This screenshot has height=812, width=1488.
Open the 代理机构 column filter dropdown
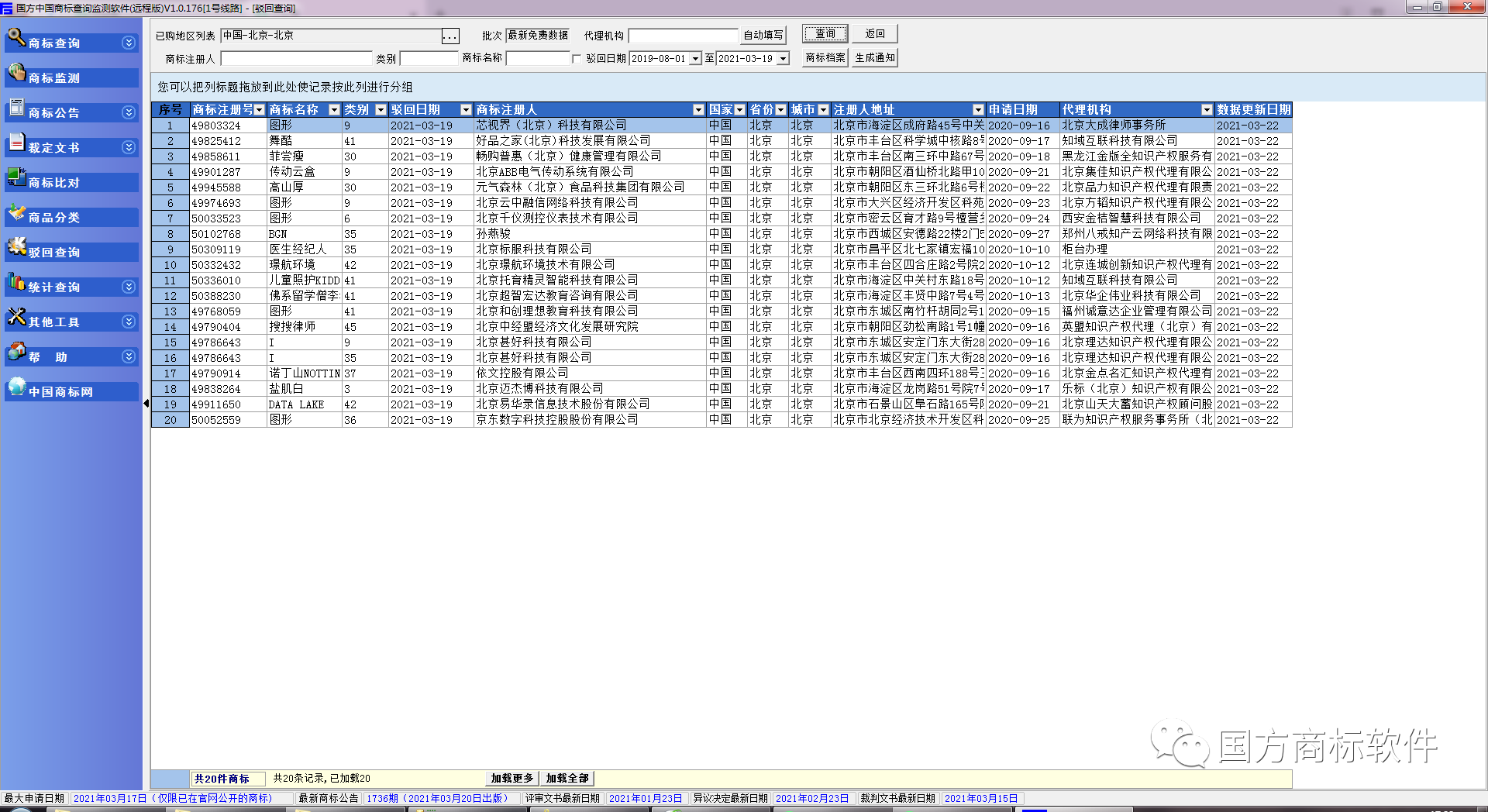(x=1207, y=110)
